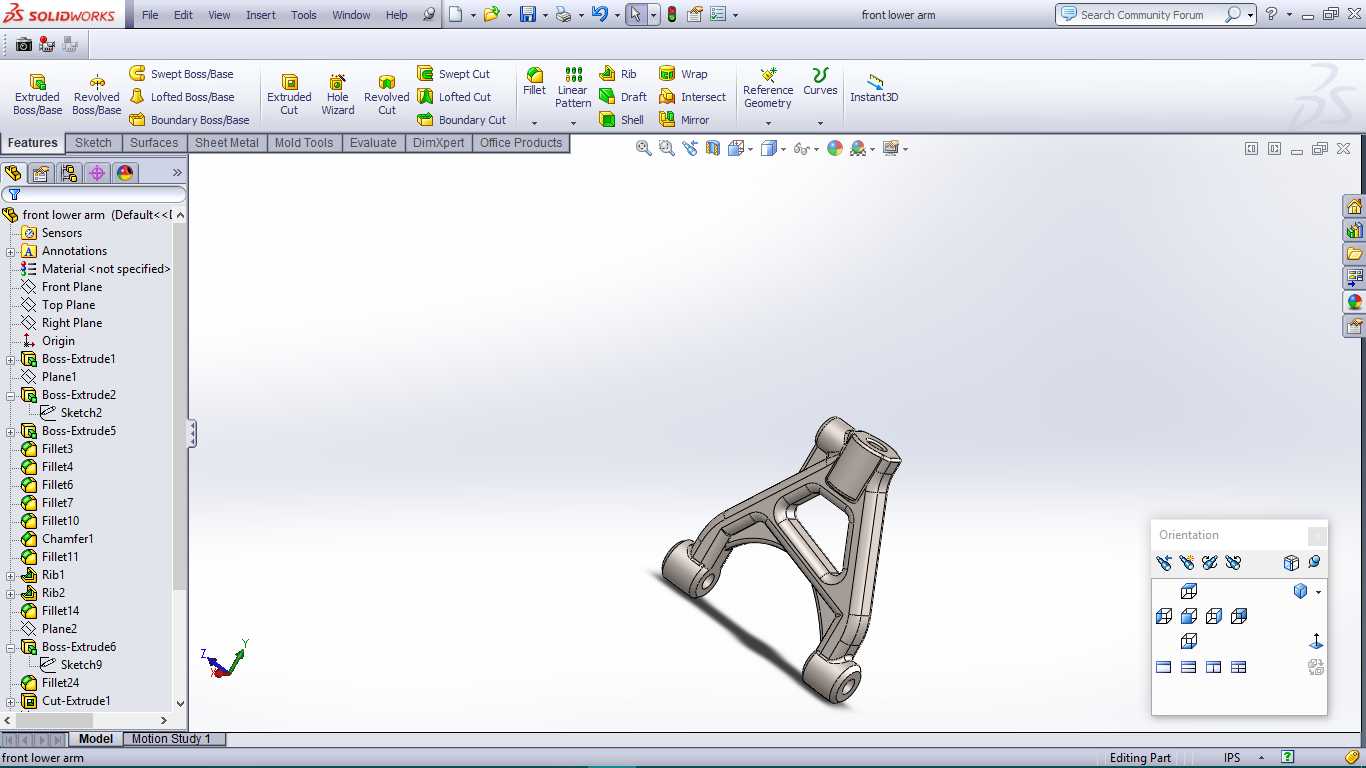
Task: Click the Section View icon
Action: click(x=713, y=148)
